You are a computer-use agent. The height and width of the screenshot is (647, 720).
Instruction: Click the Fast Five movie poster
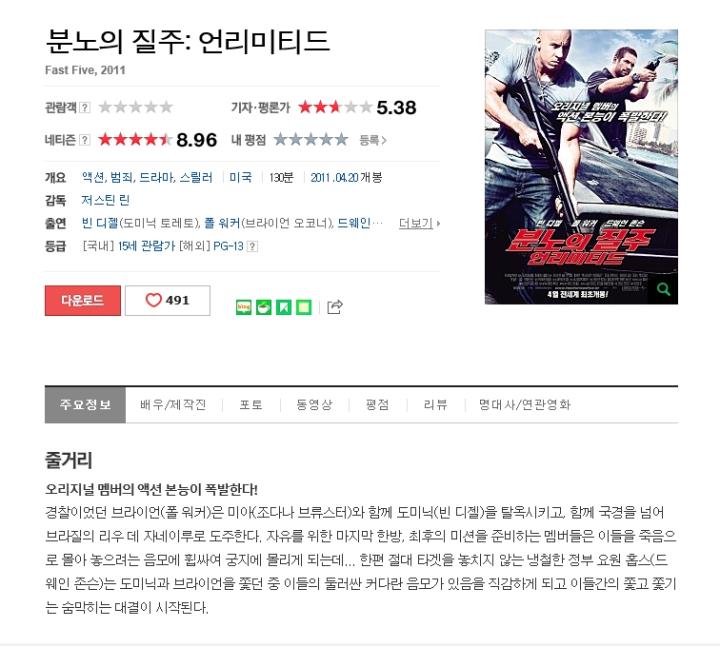point(581,167)
